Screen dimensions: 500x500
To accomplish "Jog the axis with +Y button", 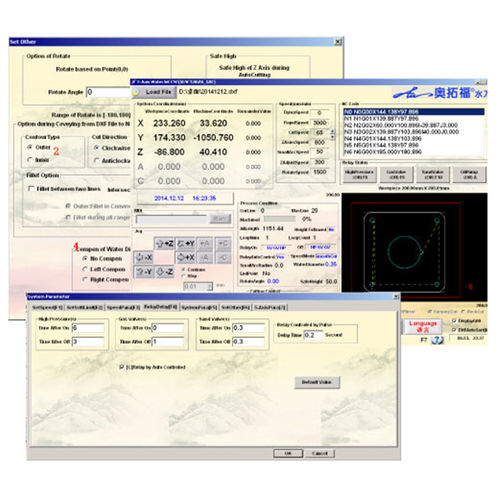I will click(185, 244).
